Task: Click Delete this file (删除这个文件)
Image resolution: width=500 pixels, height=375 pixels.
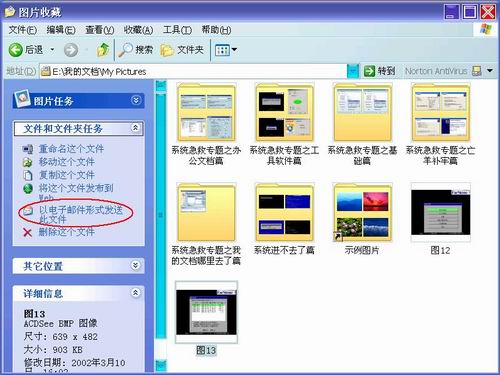Action: (67, 232)
